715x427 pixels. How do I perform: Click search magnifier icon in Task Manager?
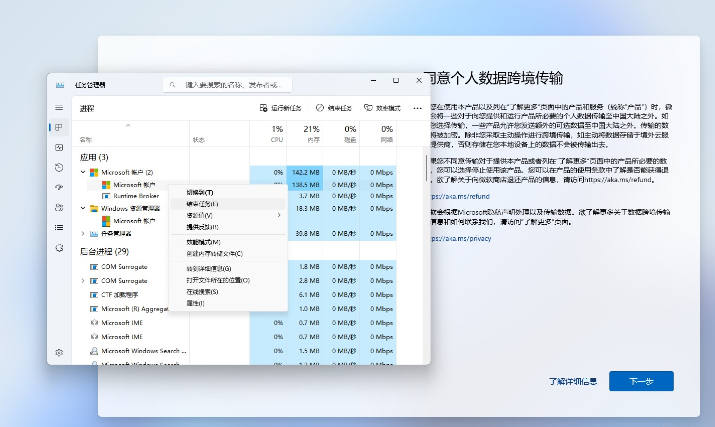click(172, 85)
